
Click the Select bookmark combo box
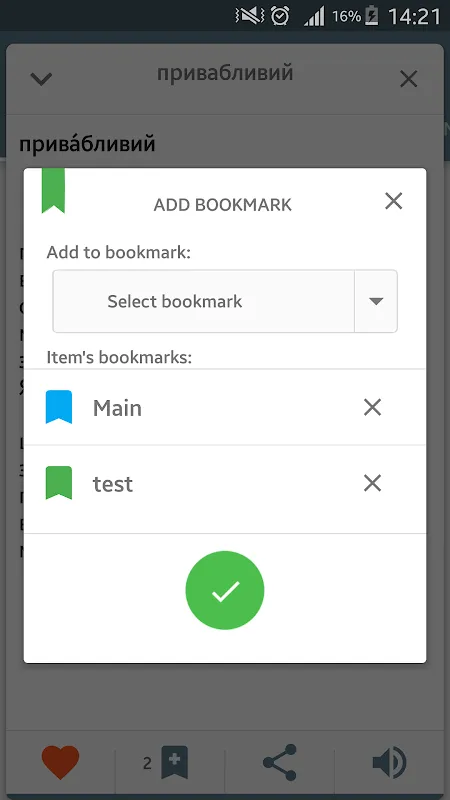225,302
